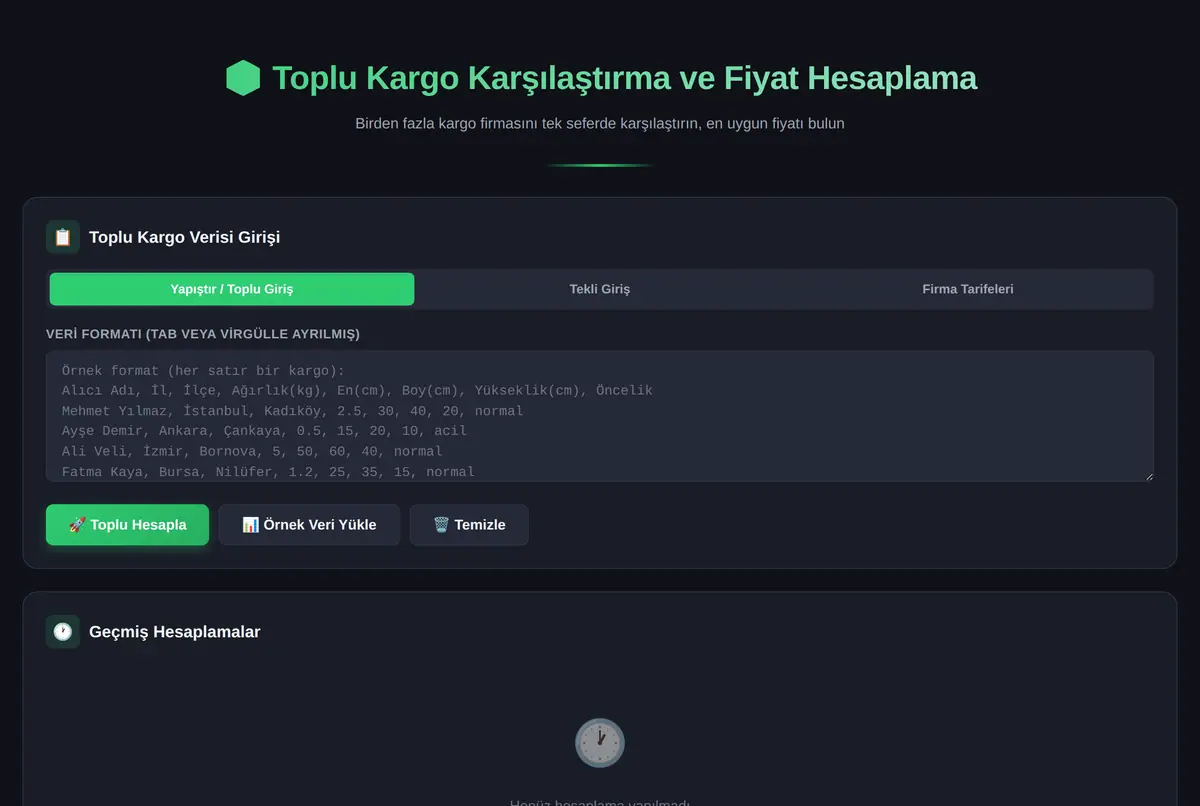Click the page title Toplu Kargo Karşılaştırma
This screenshot has height=806, width=1200.
tap(624, 78)
